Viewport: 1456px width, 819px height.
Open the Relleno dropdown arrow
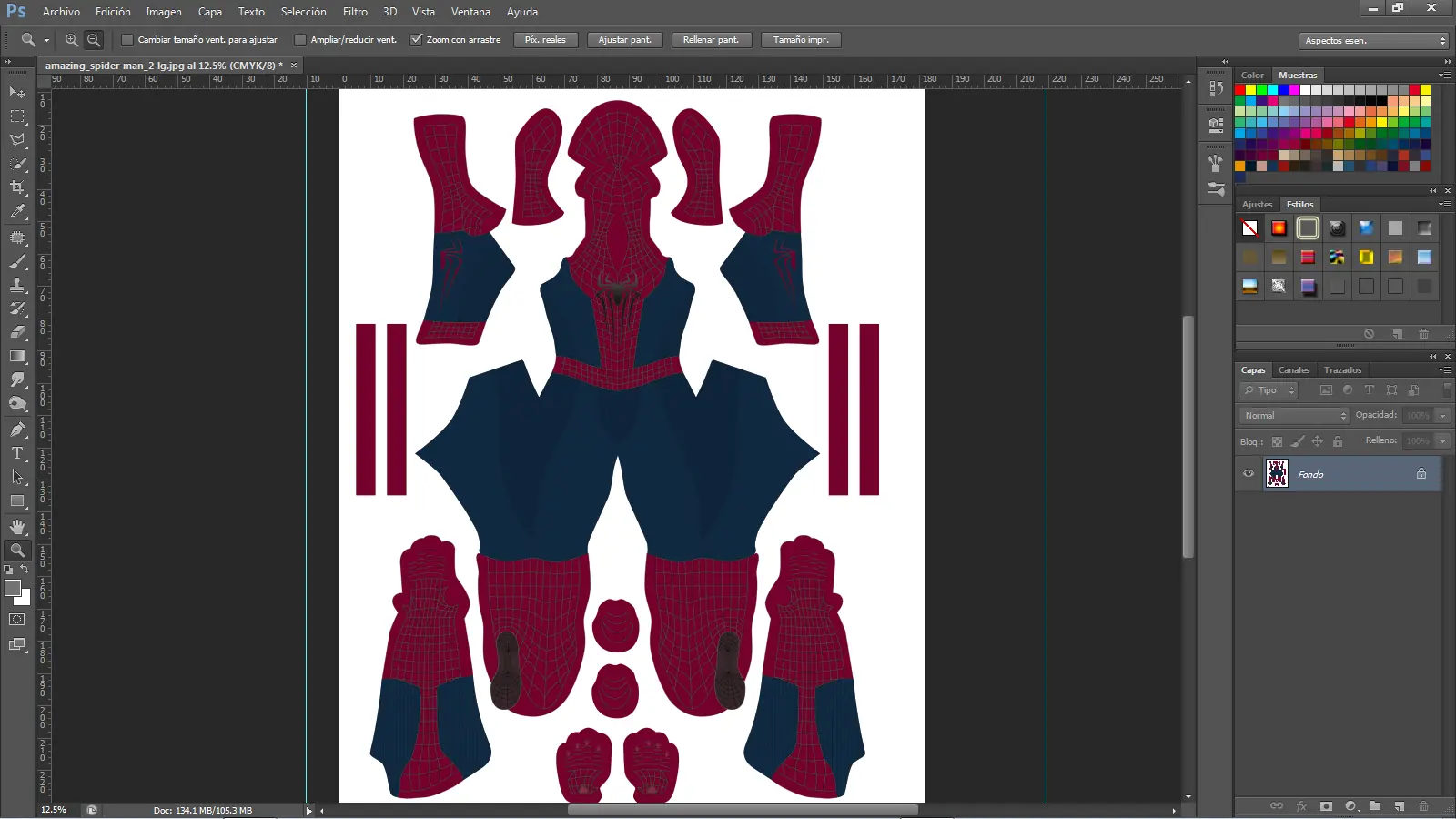tap(1442, 441)
